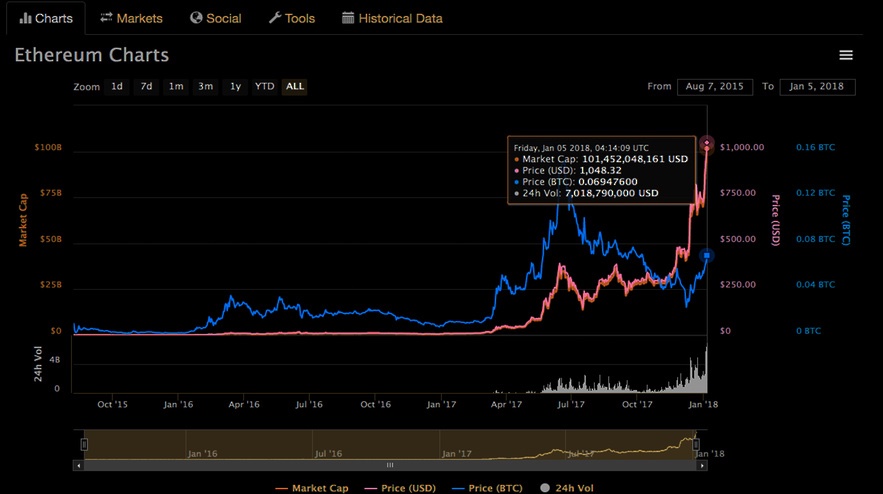Click the wrench icon beside Tools
The image size is (883, 494).
coord(275,18)
